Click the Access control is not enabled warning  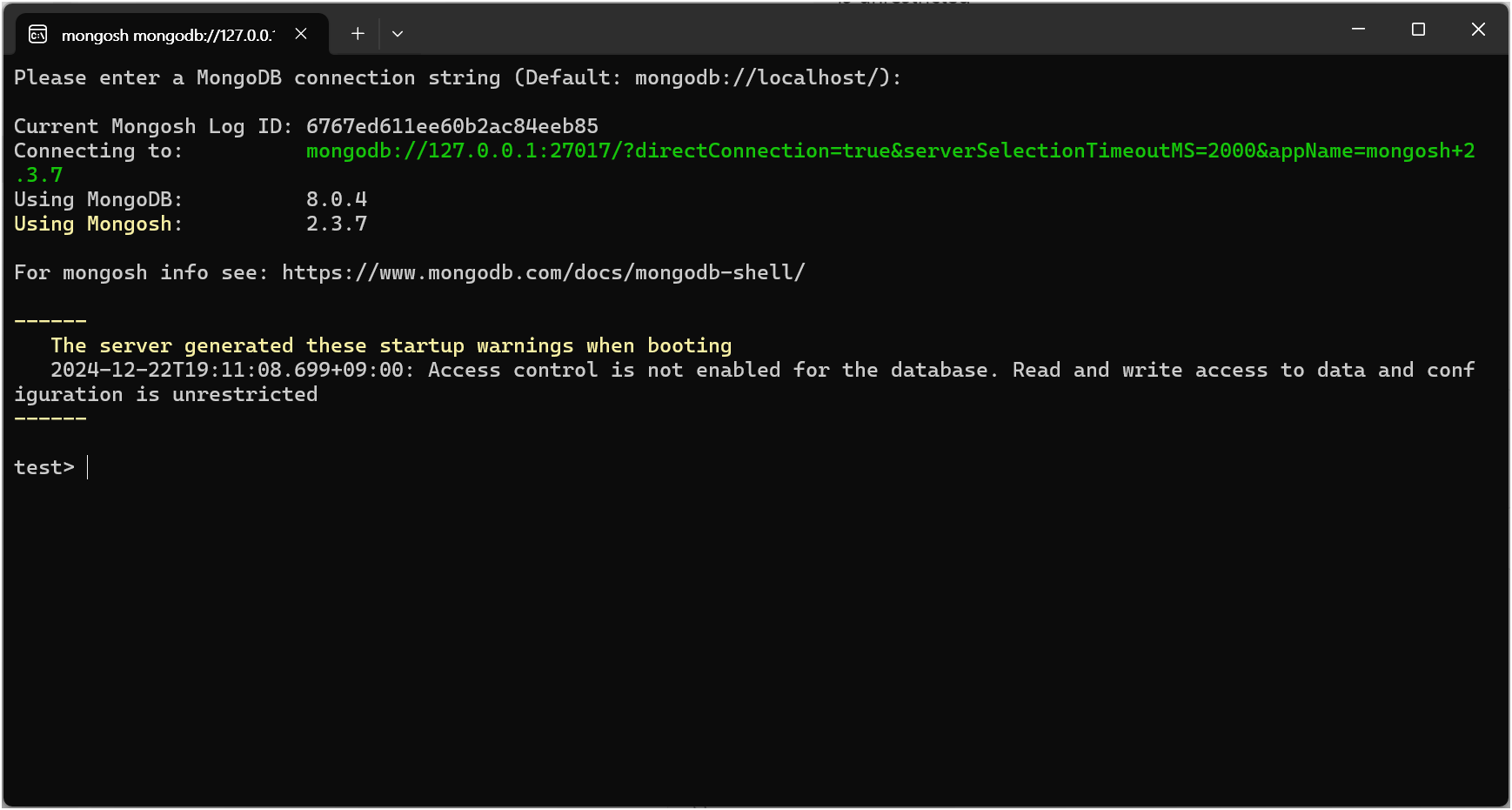(x=745, y=382)
